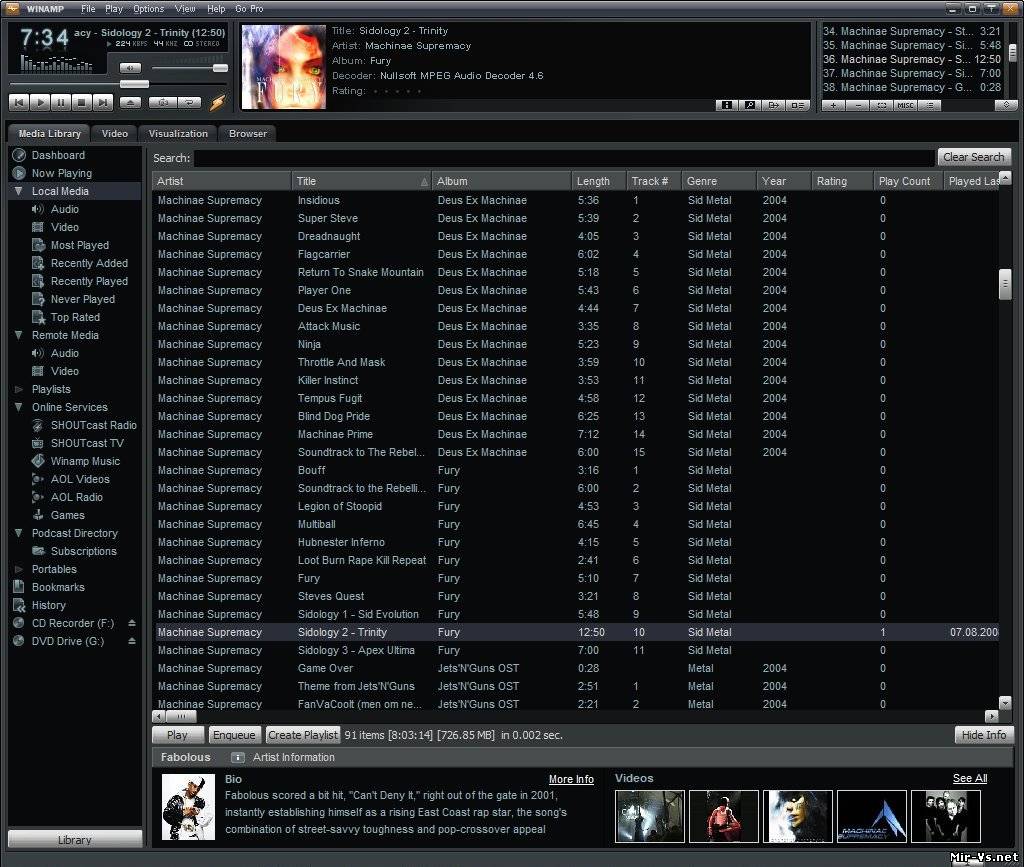Open Now Playing in the sidebar
The height and width of the screenshot is (867, 1024).
click(x=61, y=173)
